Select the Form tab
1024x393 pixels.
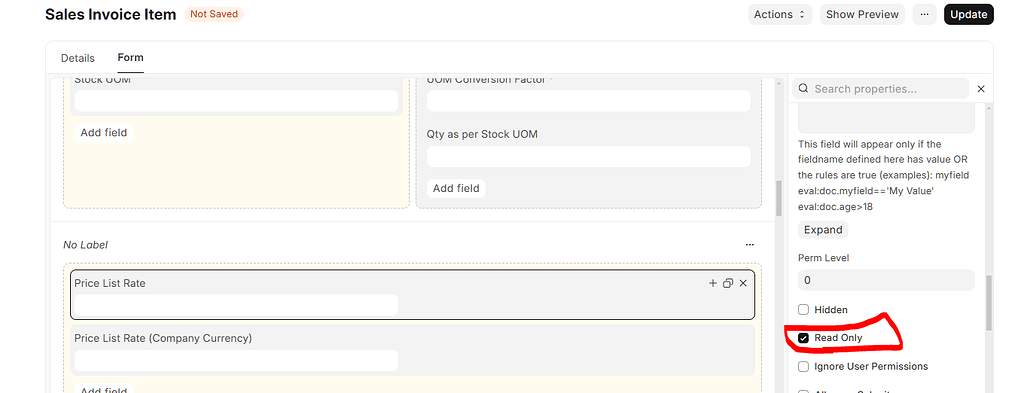pyautogui.click(x=131, y=57)
